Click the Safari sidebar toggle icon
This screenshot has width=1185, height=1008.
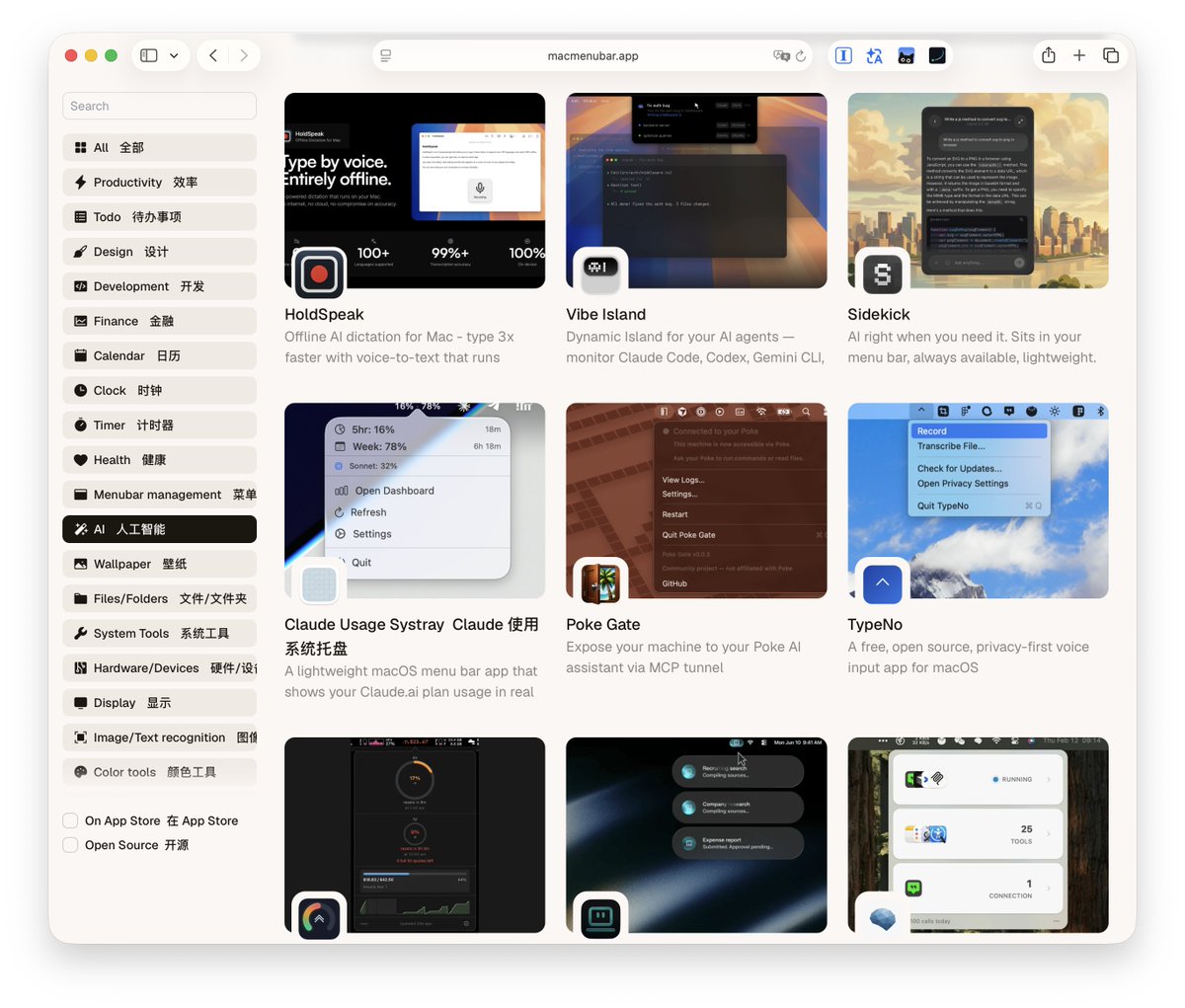click(149, 55)
